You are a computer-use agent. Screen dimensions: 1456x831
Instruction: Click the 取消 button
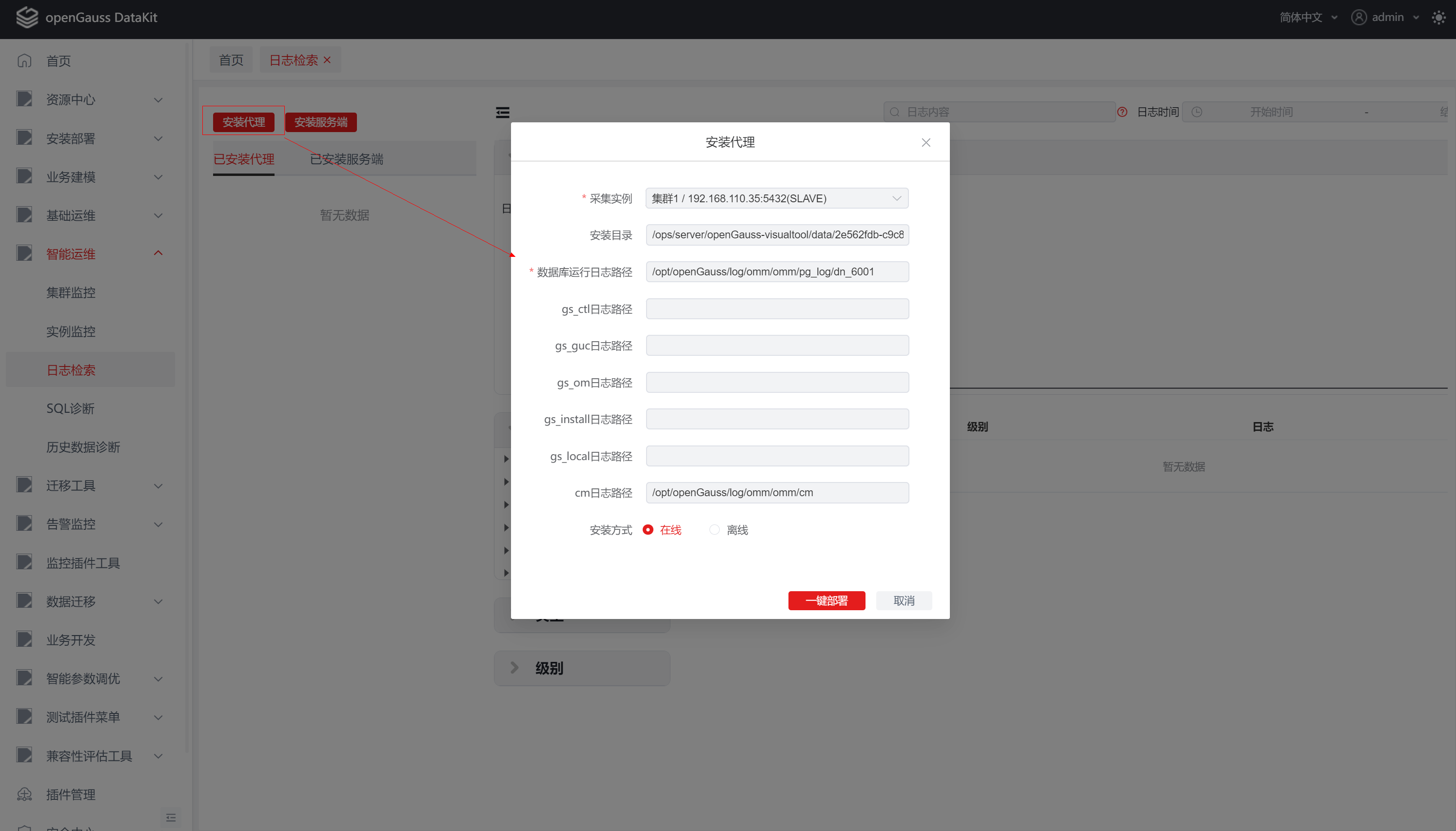[904, 600]
